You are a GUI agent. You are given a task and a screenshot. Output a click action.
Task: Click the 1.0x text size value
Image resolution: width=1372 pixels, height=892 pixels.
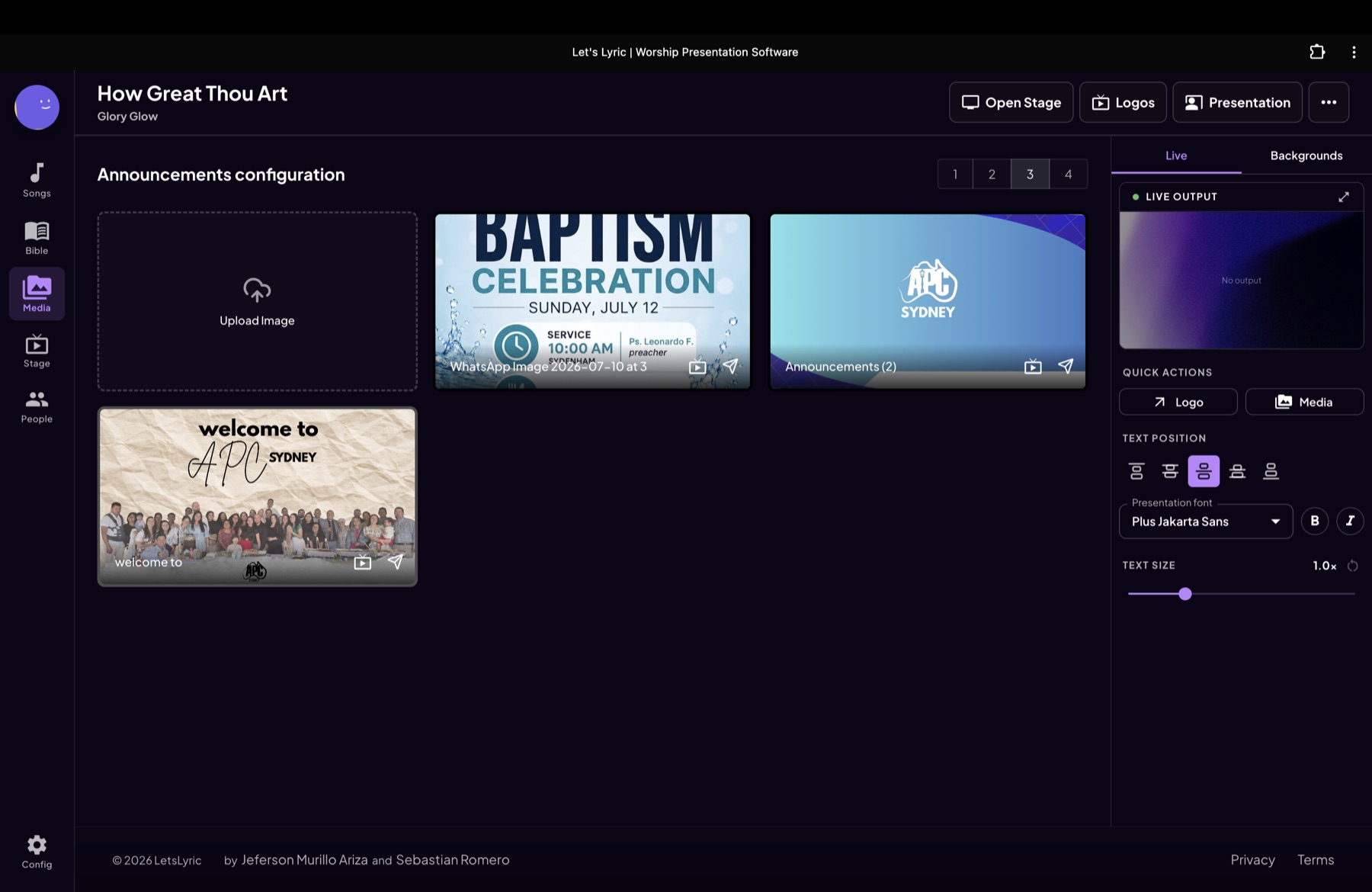pyautogui.click(x=1324, y=566)
